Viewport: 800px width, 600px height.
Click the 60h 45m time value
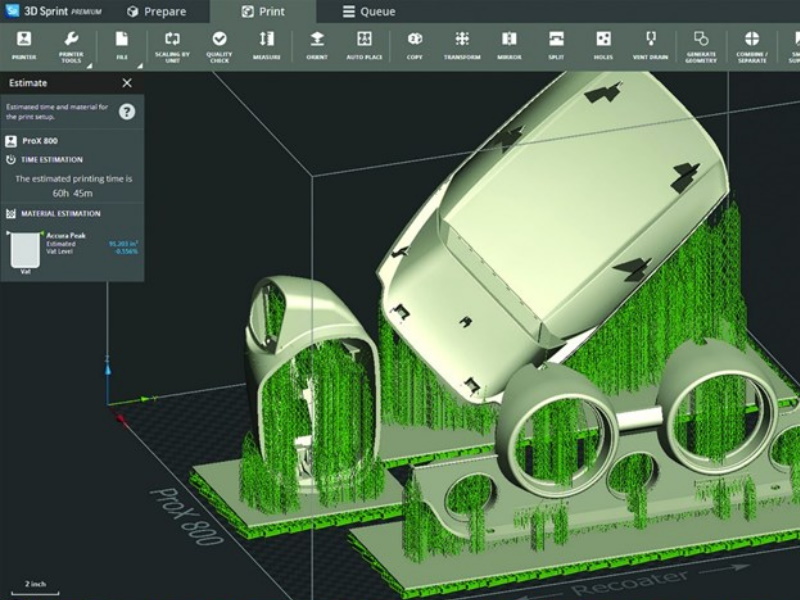point(72,193)
